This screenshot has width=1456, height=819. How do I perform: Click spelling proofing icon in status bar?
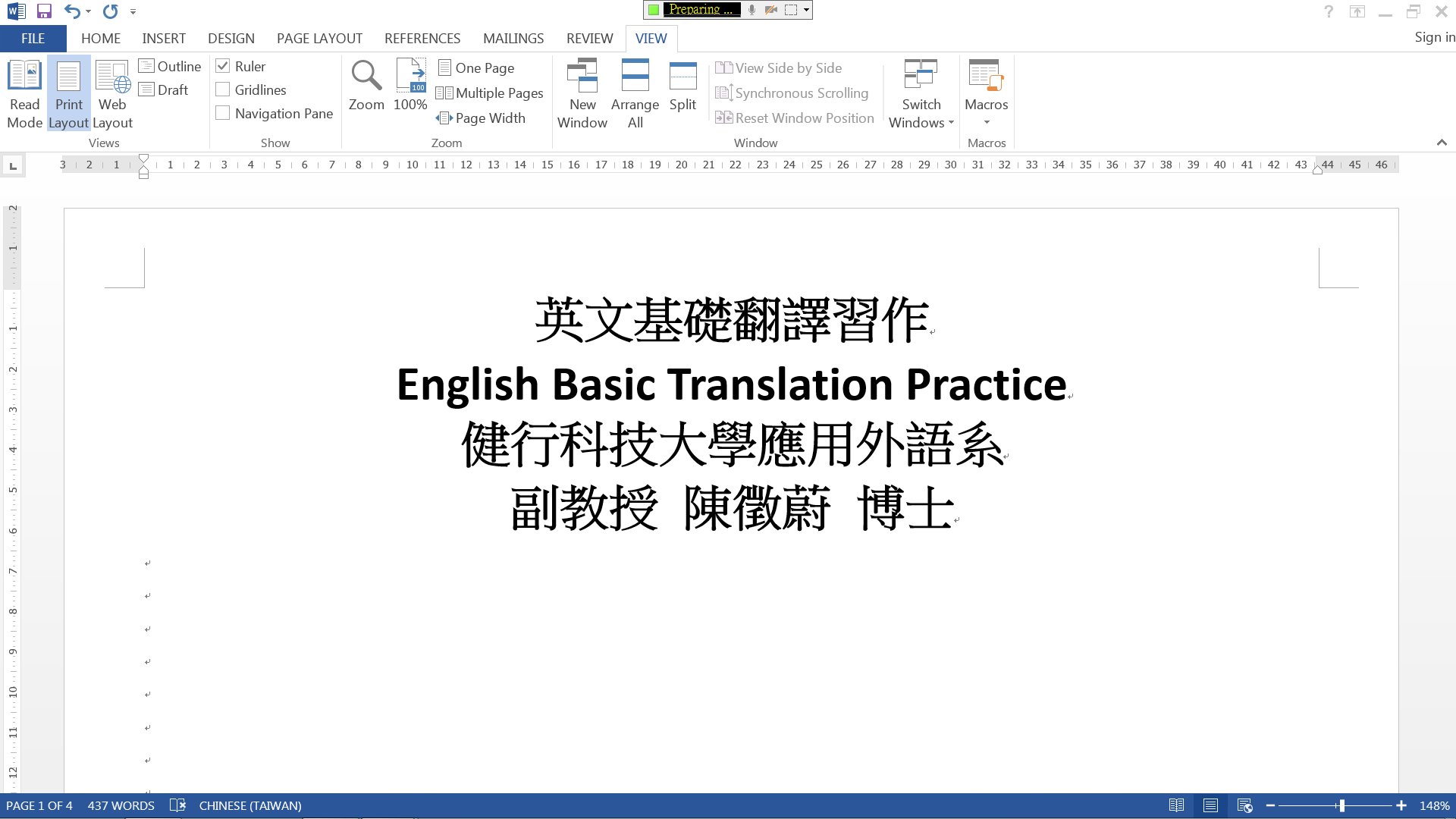(177, 805)
